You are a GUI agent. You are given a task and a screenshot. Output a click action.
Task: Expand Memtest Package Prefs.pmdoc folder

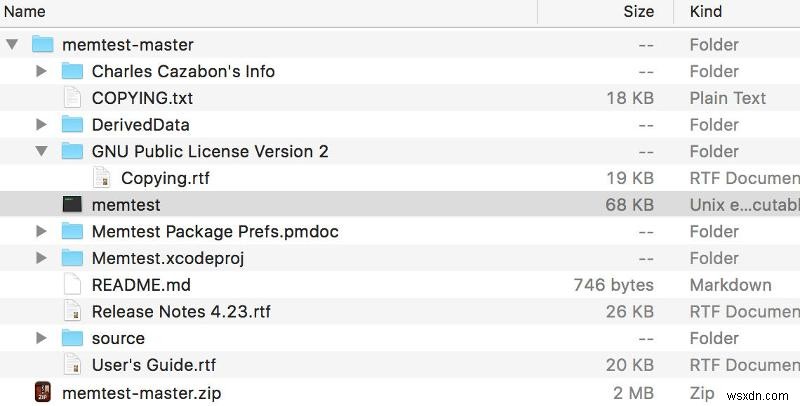[x=41, y=231]
